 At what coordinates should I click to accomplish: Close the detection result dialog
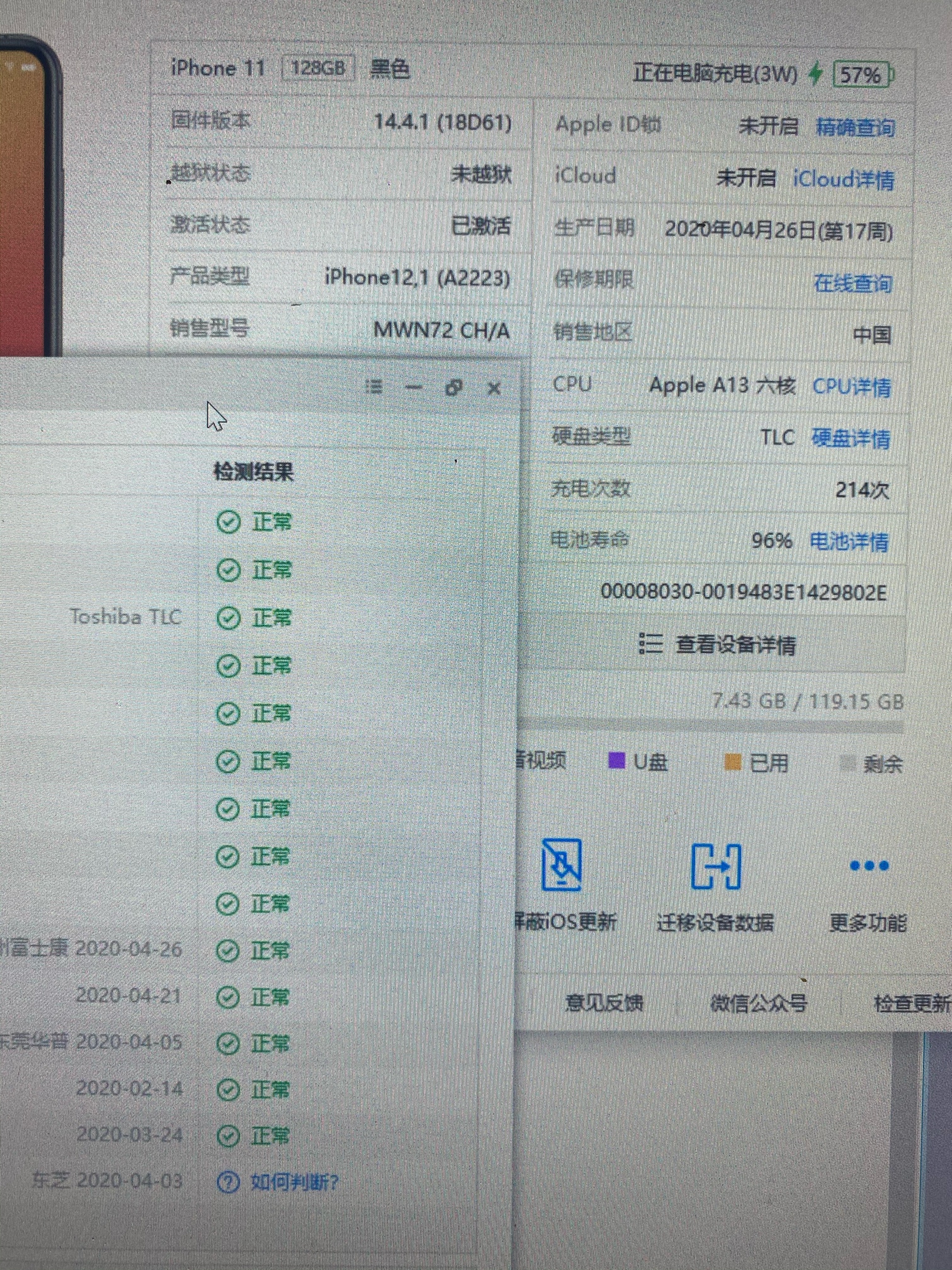point(494,389)
